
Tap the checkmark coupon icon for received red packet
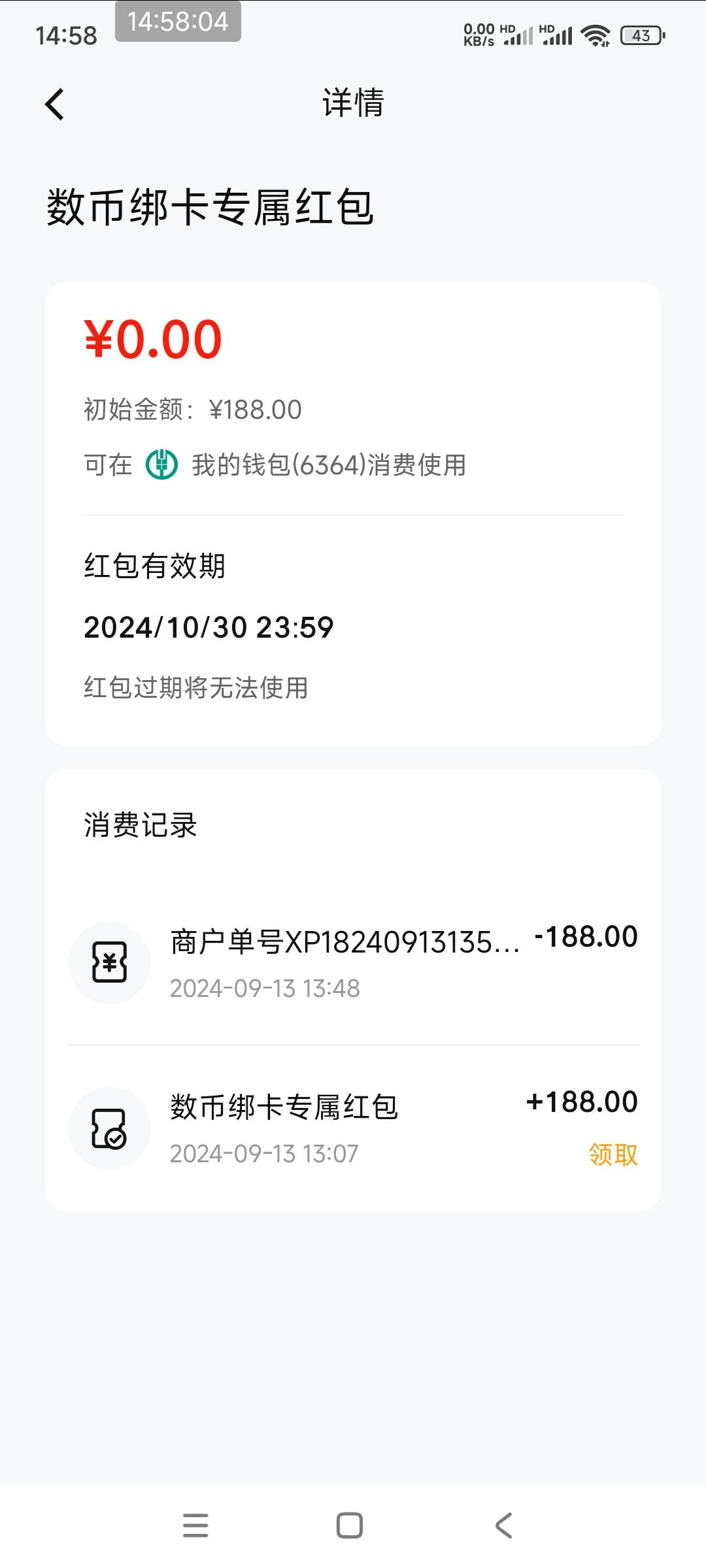[110, 1128]
